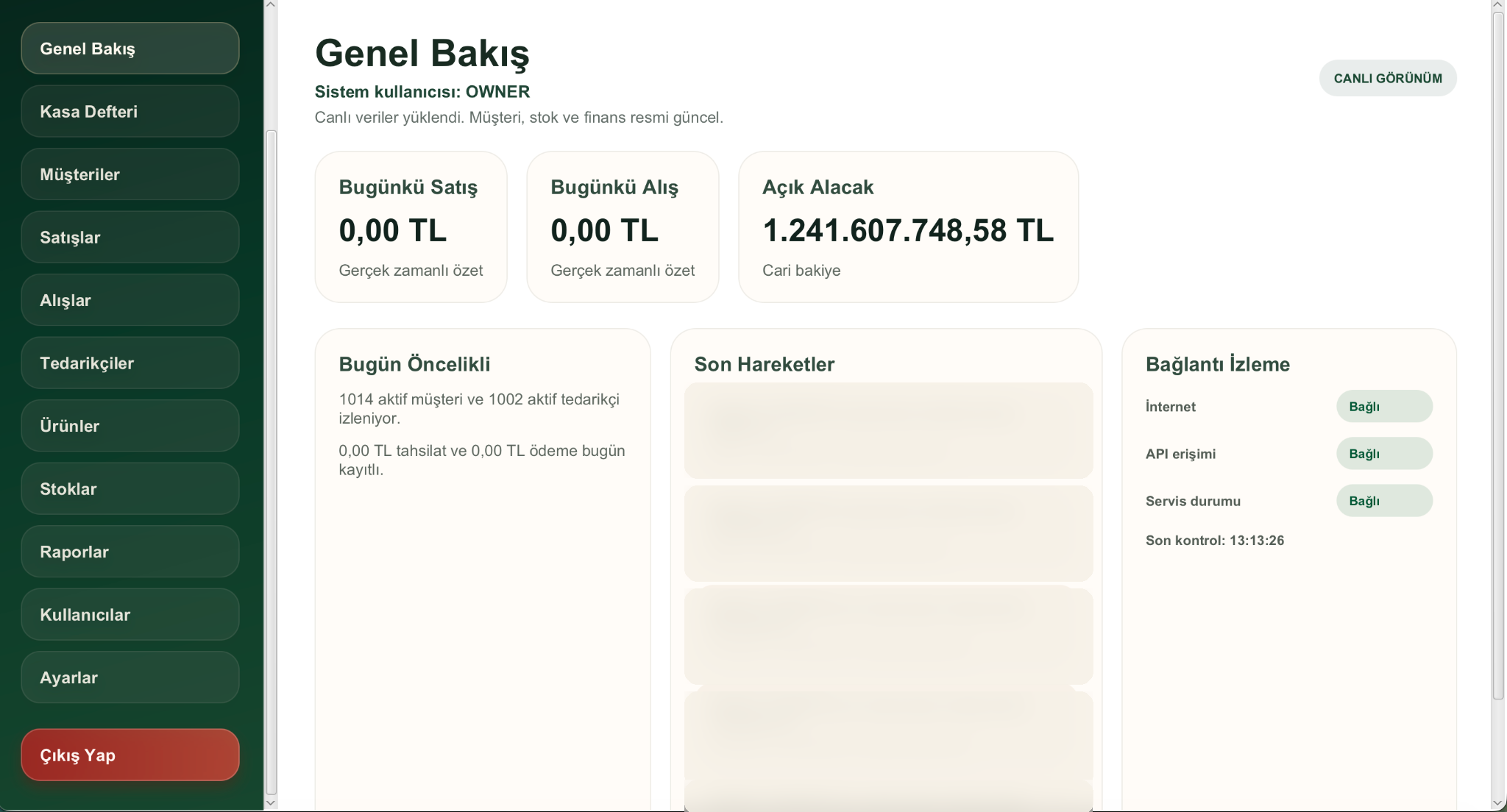The image size is (1507, 812).
Task: Open Ayarlar settings page
Action: [130, 677]
